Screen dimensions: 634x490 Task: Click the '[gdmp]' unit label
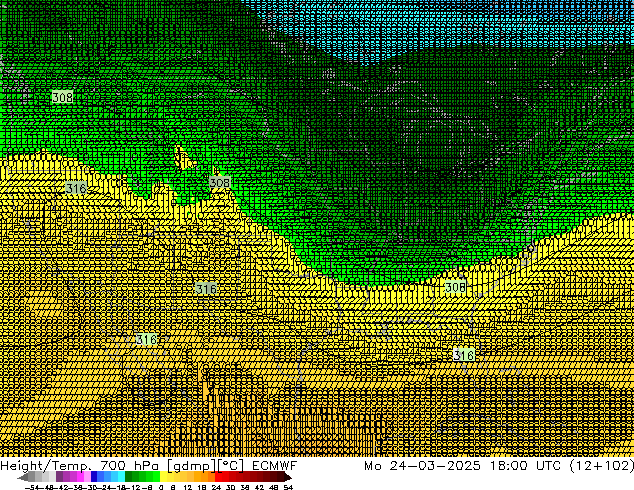(192, 466)
